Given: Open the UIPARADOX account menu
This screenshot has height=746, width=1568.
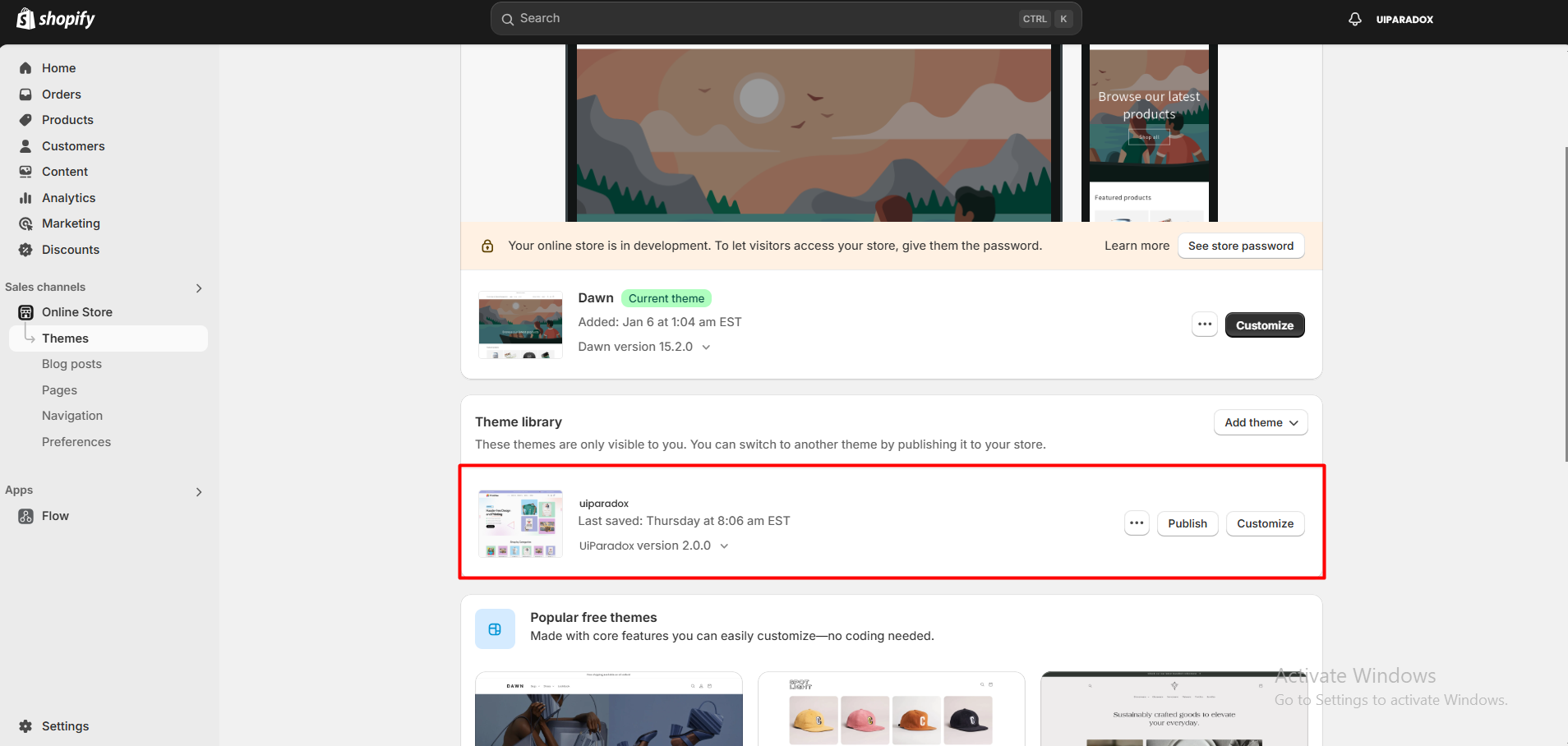Looking at the screenshot, I should [1404, 19].
